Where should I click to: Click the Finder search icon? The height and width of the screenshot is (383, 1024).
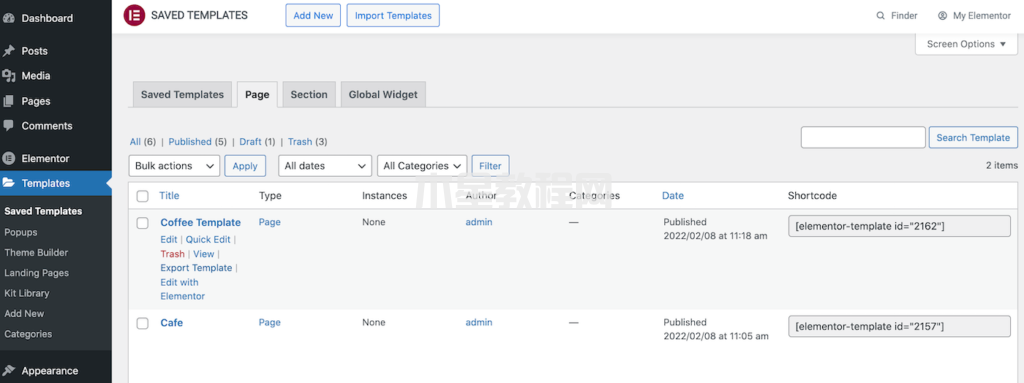point(881,16)
